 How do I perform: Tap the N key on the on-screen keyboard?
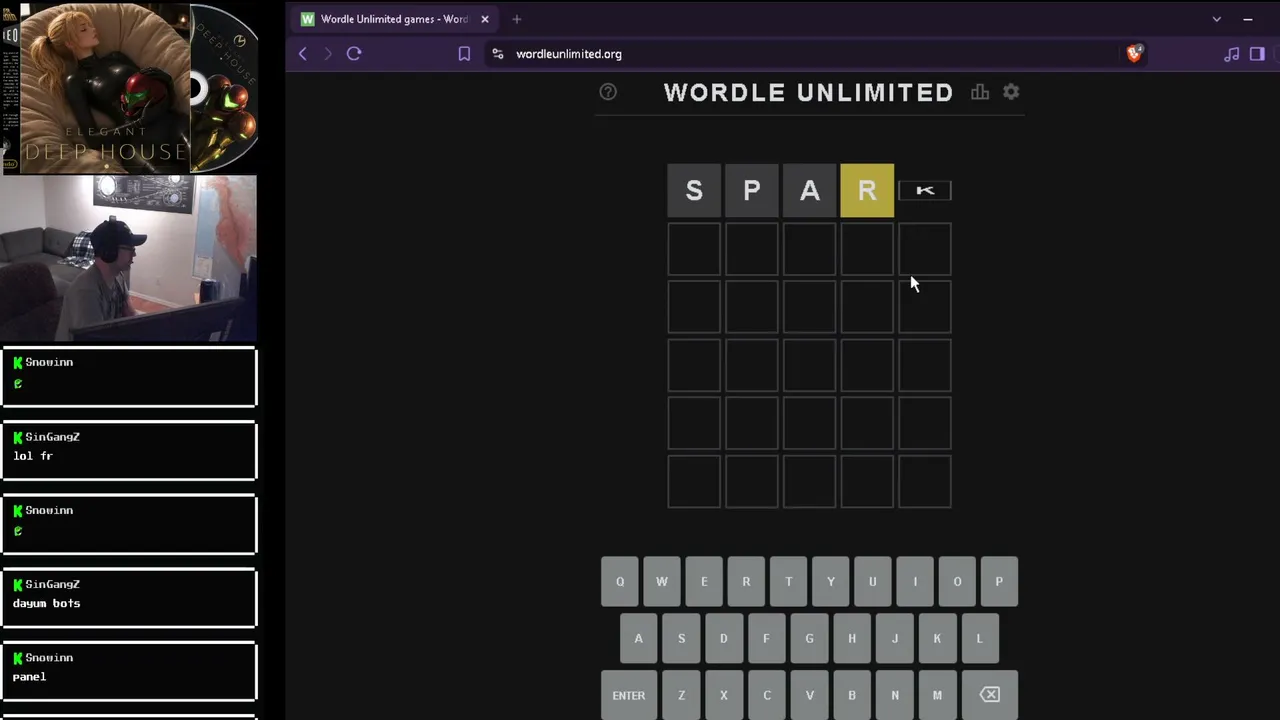895,695
